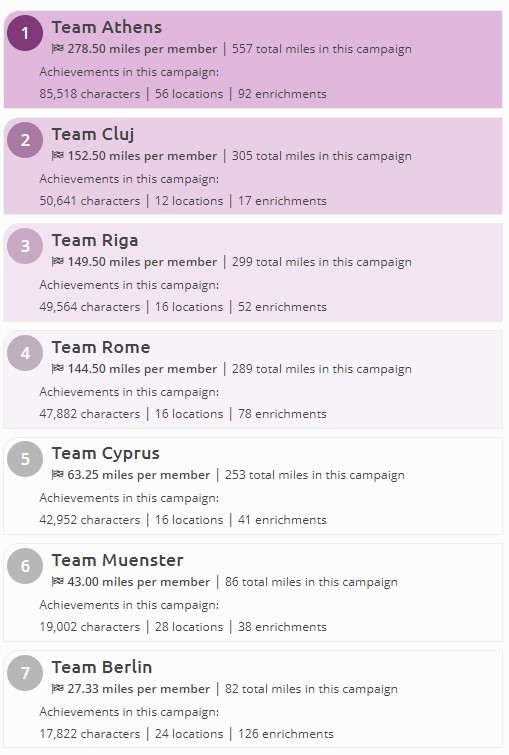Click the rank 6 grey badge
Image resolution: width=509 pixels, height=755 pixels.
click(25, 565)
